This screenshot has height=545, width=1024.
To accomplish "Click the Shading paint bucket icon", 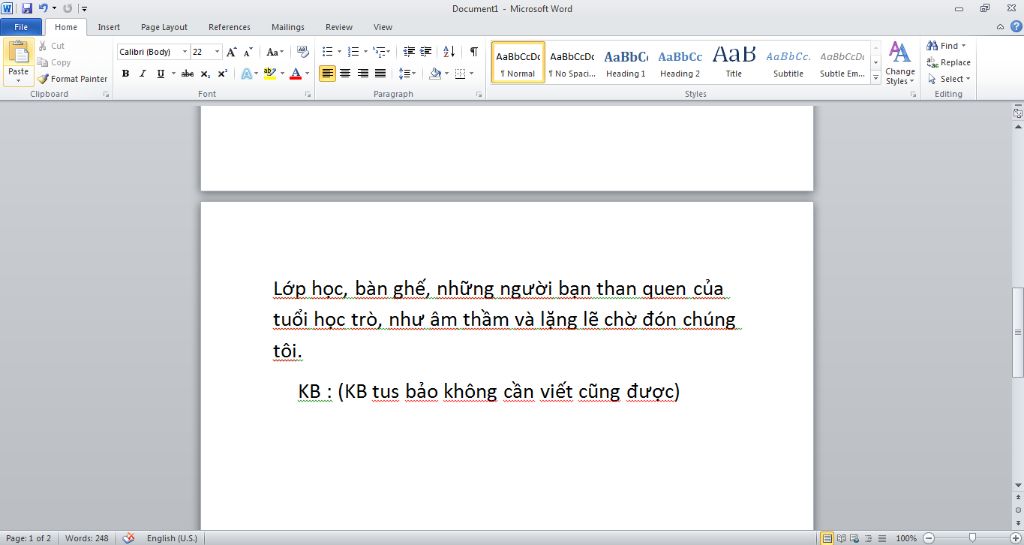I will (435, 74).
